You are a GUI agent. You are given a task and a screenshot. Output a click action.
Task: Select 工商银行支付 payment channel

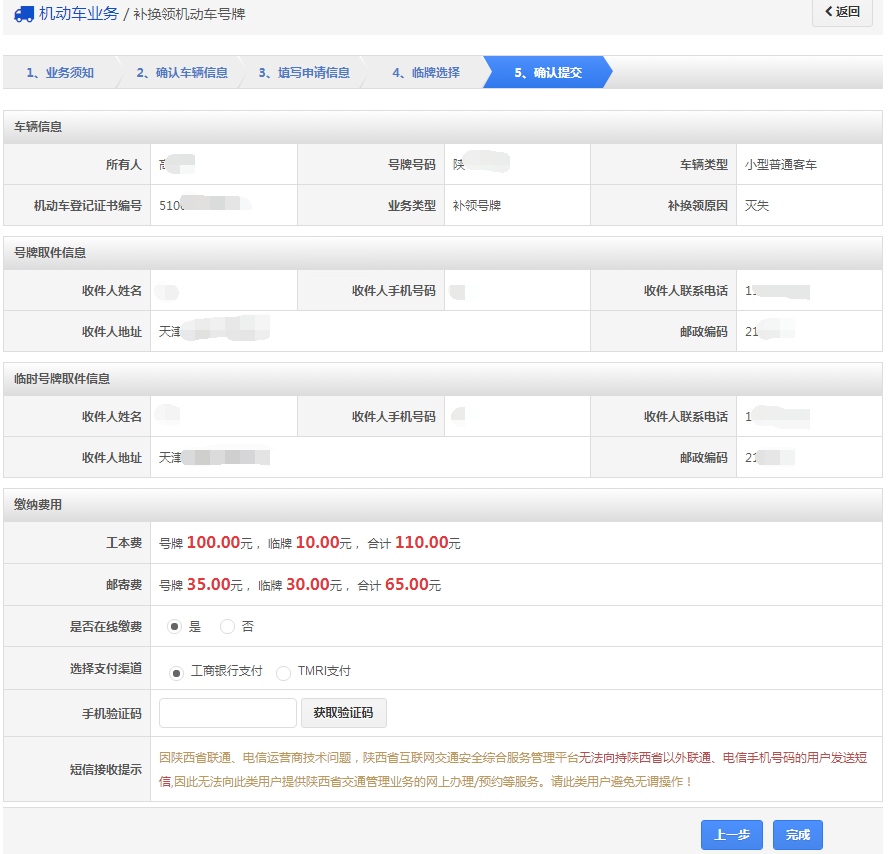click(x=177, y=672)
